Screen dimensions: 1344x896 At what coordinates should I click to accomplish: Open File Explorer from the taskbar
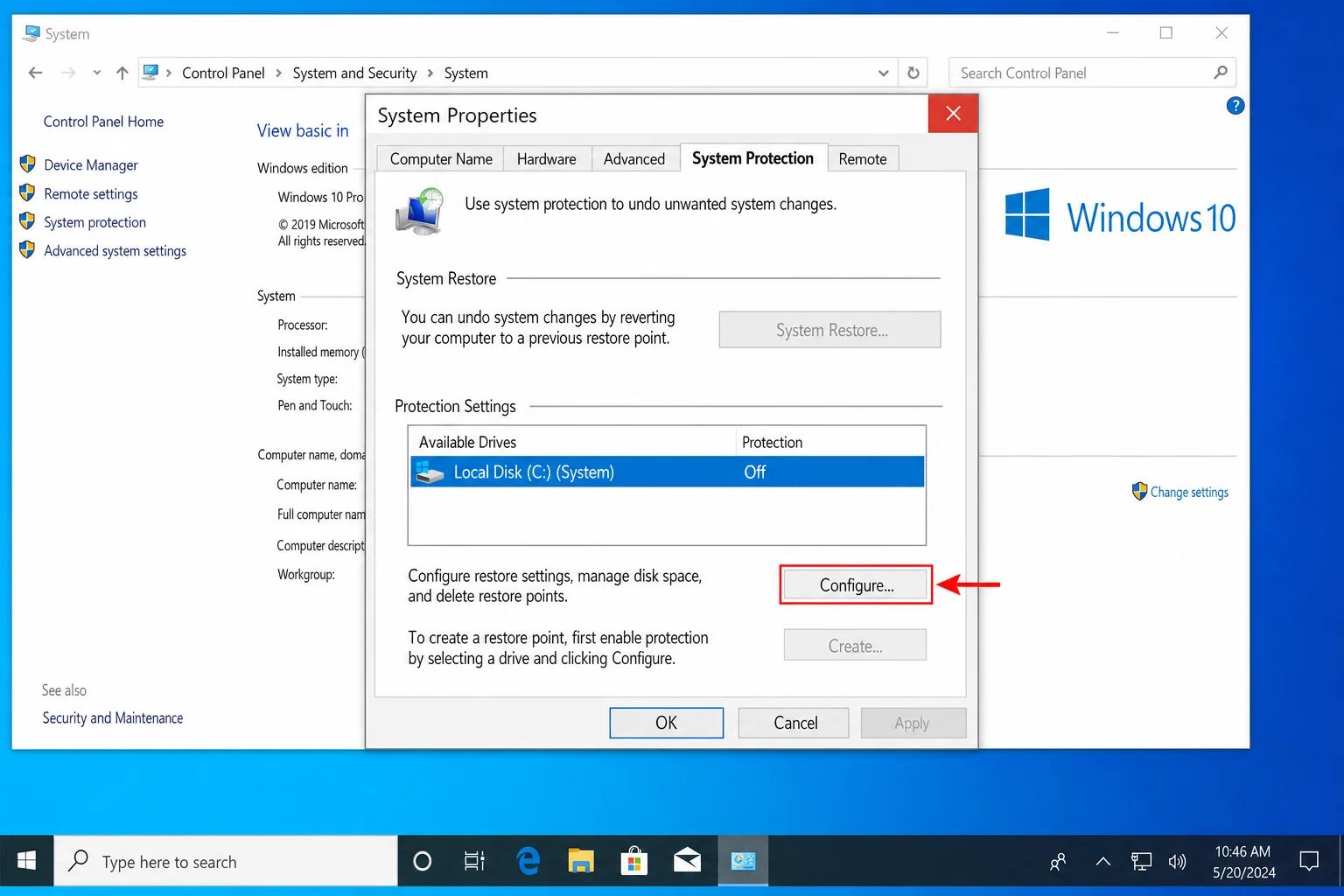pos(581,861)
